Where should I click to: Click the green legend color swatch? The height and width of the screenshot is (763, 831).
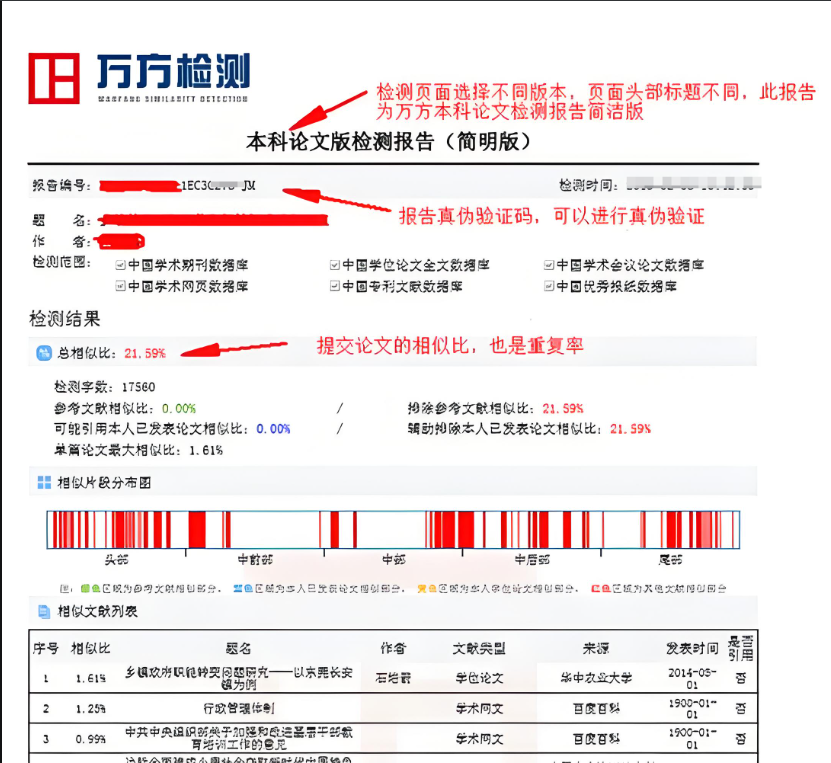90,589
